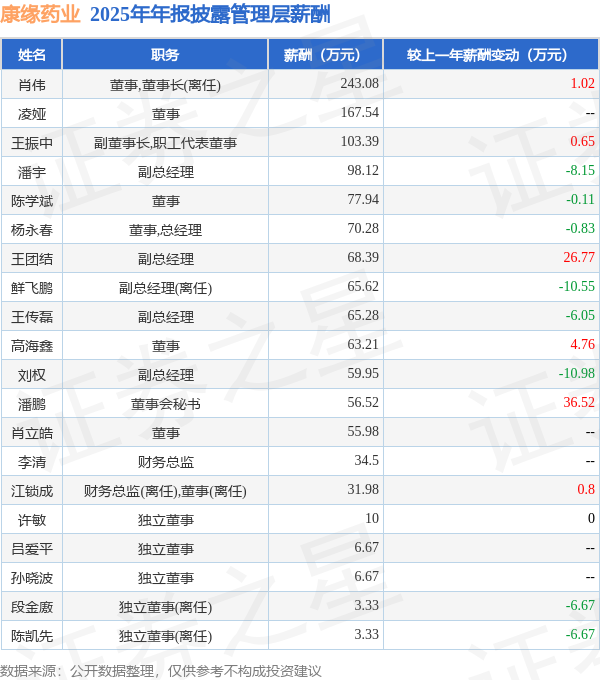Image resolution: width=600 pixels, height=680 pixels.
Task: Click the heading 2025年年报披露管理层薪酬
Action: pyautogui.click(x=210, y=14)
